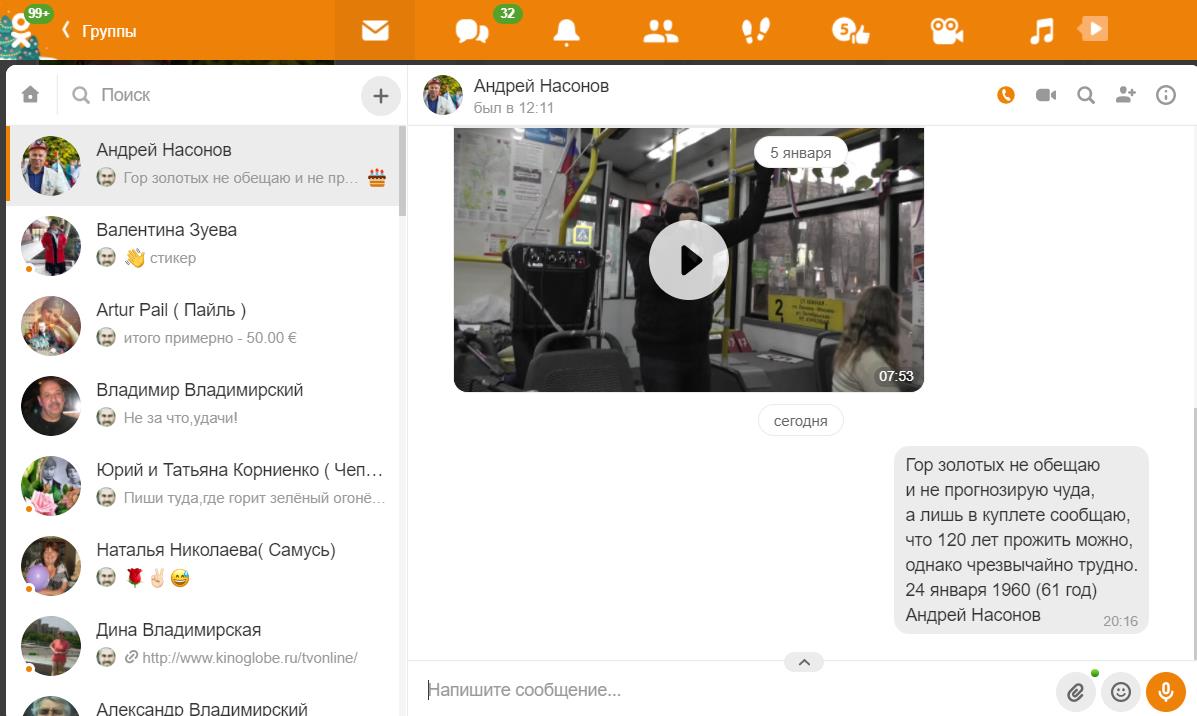This screenshot has width=1197, height=716.
Task: Click the 20:16 message timestamp
Action: (1120, 621)
